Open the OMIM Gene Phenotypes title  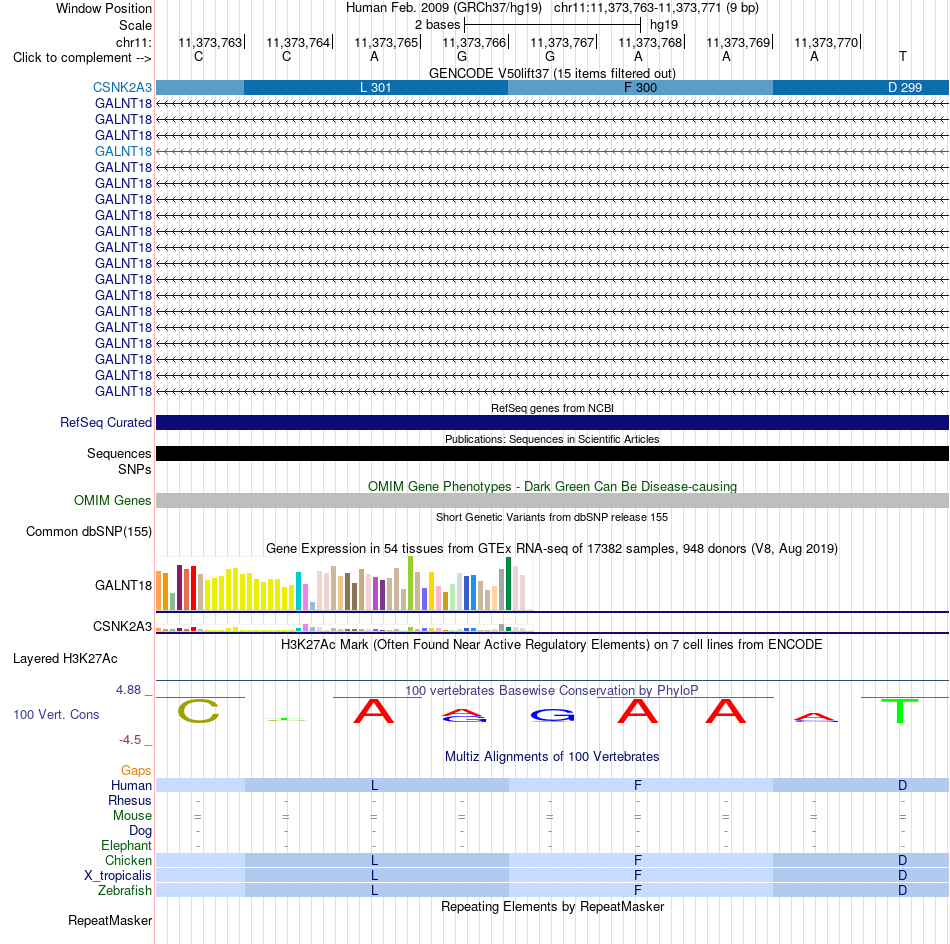pyautogui.click(x=552, y=487)
